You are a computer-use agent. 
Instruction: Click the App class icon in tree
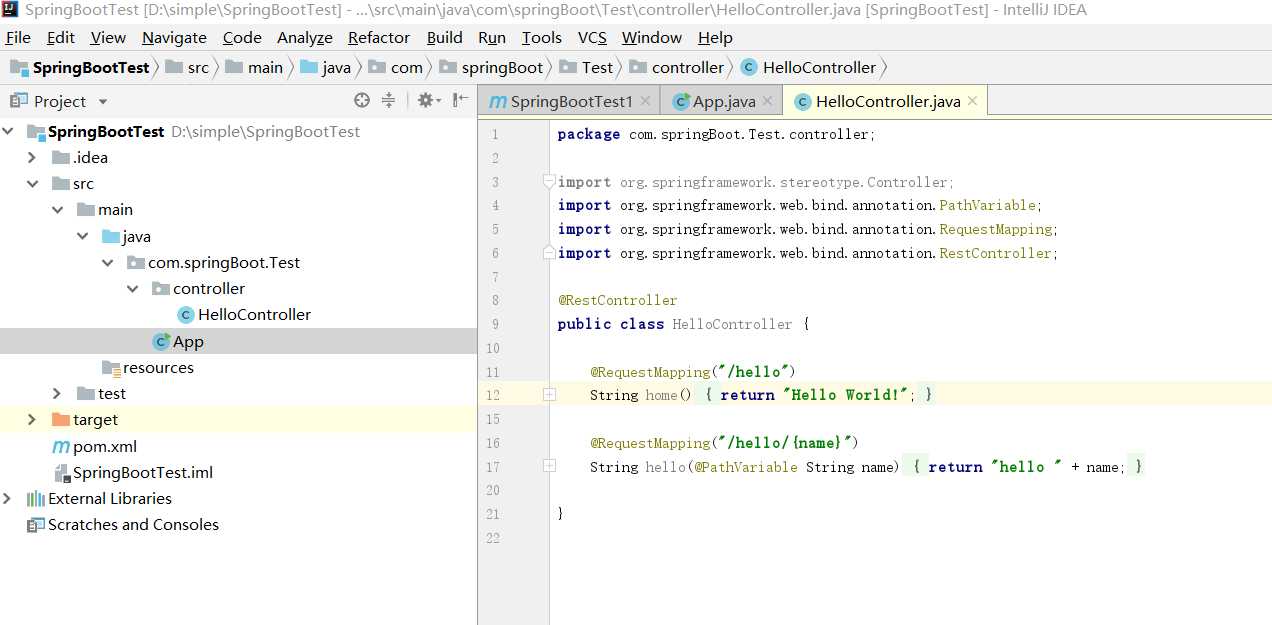pyautogui.click(x=161, y=342)
